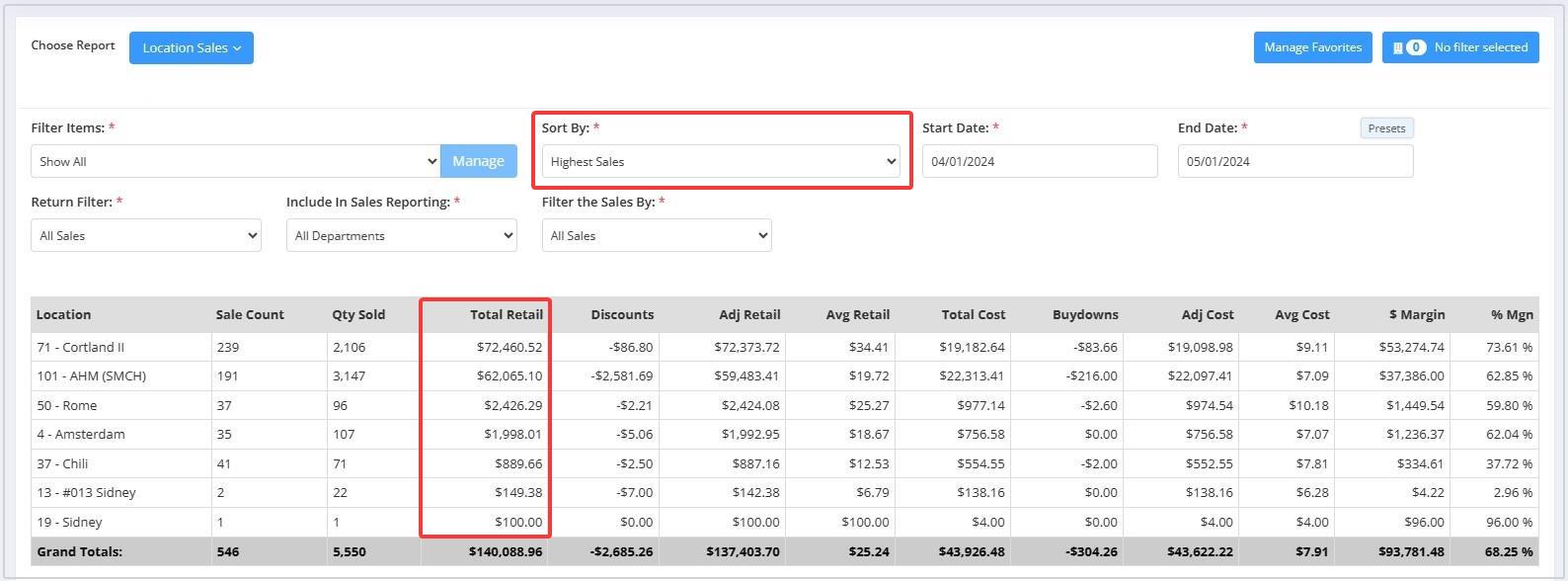The width and height of the screenshot is (1568, 581).
Task: Click the End Date input field
Action: point(1295,161)
